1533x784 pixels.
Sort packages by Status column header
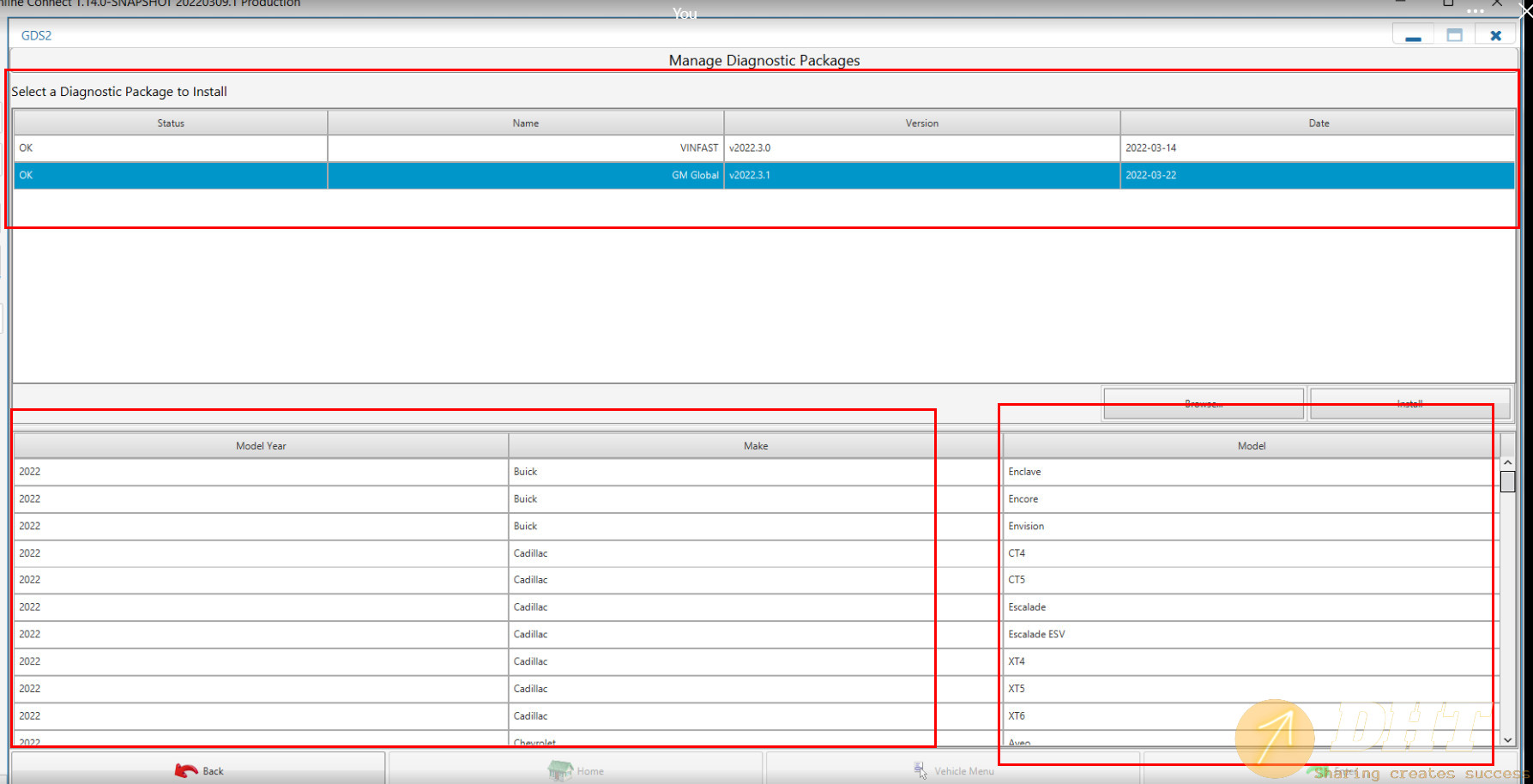[x=171, y=124]
